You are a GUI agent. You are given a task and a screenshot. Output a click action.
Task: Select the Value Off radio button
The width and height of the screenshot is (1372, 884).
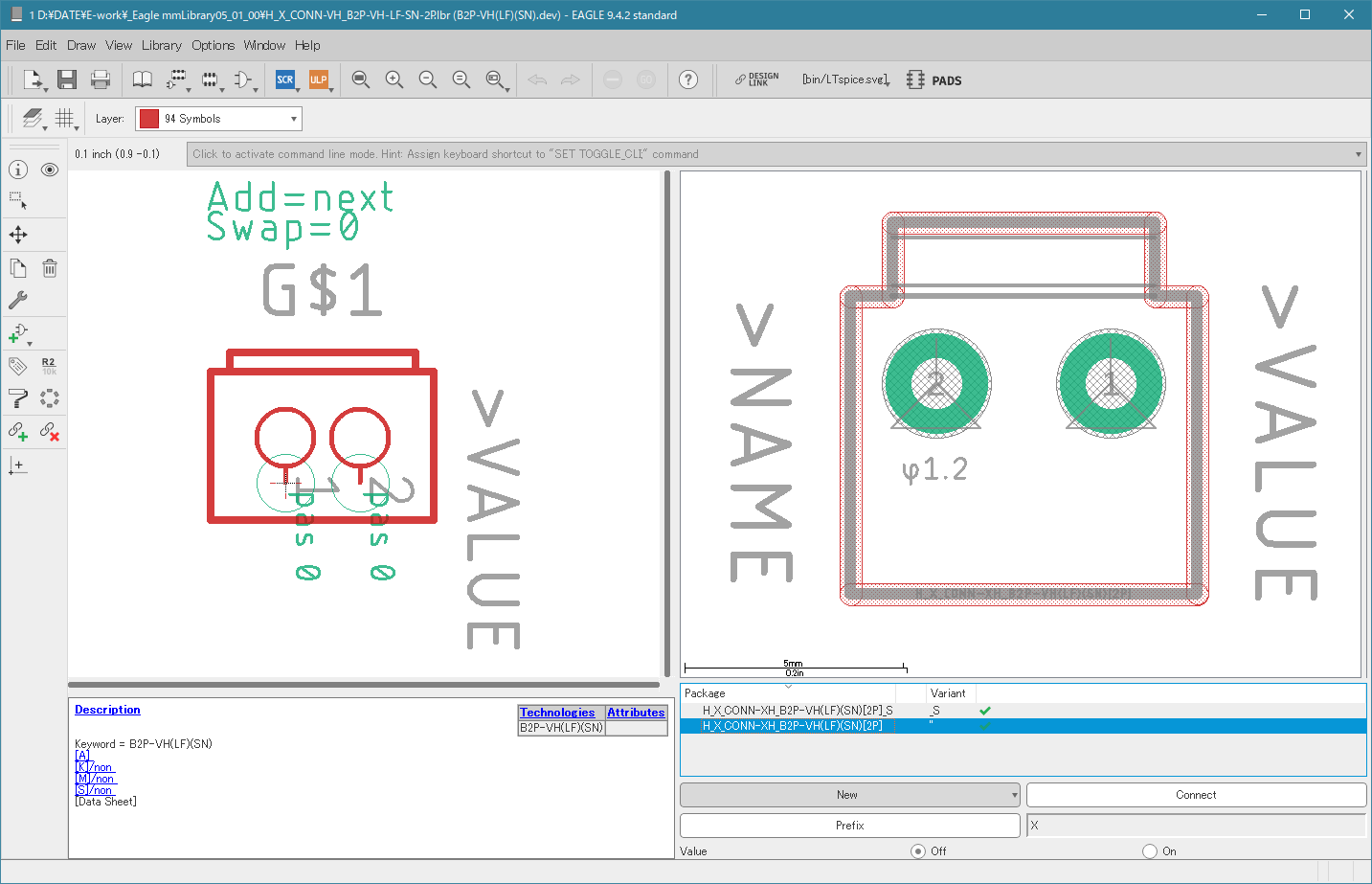point(918,850)
